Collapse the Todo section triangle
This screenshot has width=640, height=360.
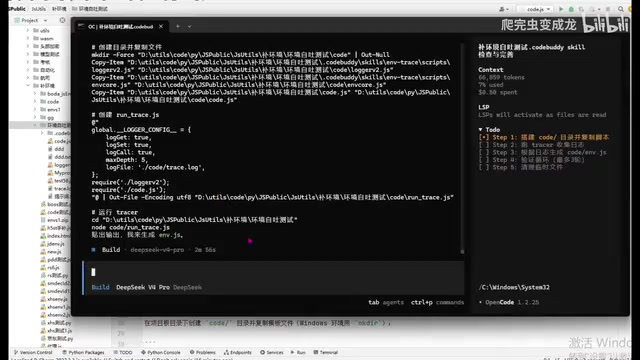coord(480,129)
